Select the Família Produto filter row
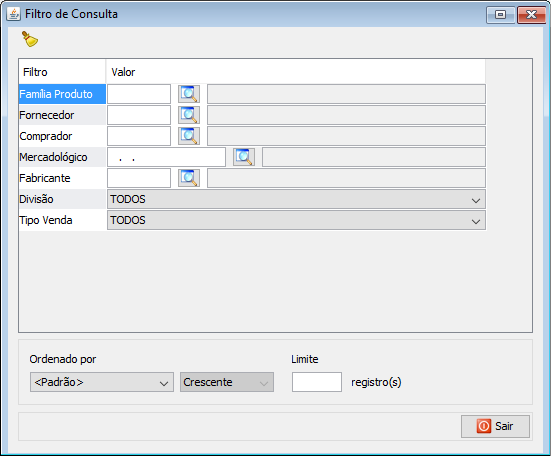The height and width of the screenshot is (456, 551). pos(62,94)
